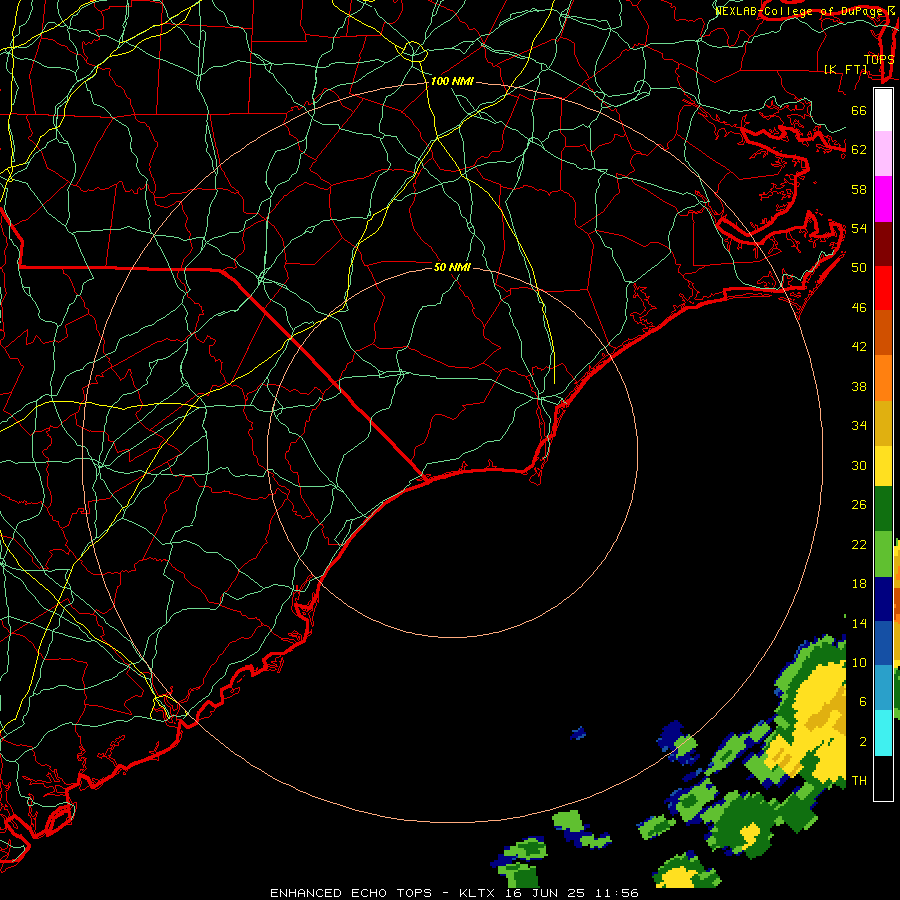Screen dimensions: 900x900
Task: Click the magenta legend swatch
Action: coord(883,199)
